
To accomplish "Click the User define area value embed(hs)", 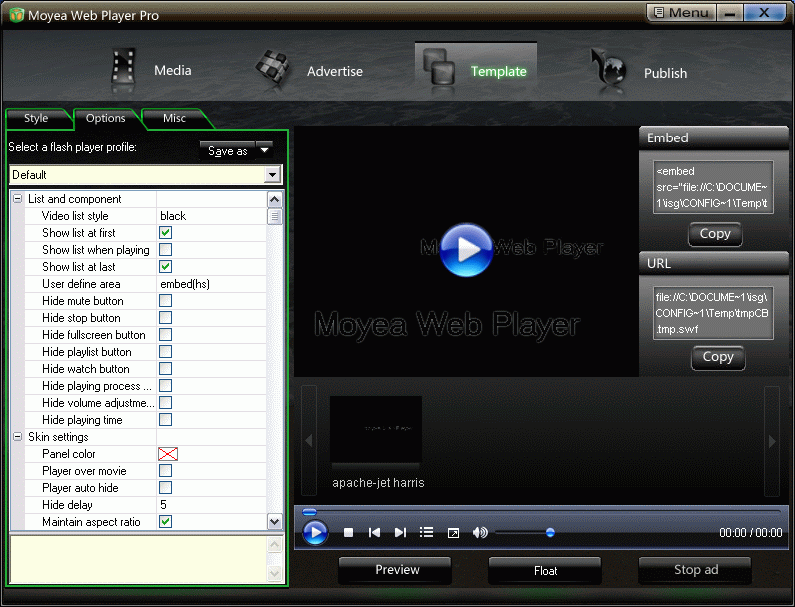I will [x=185, y=284].
